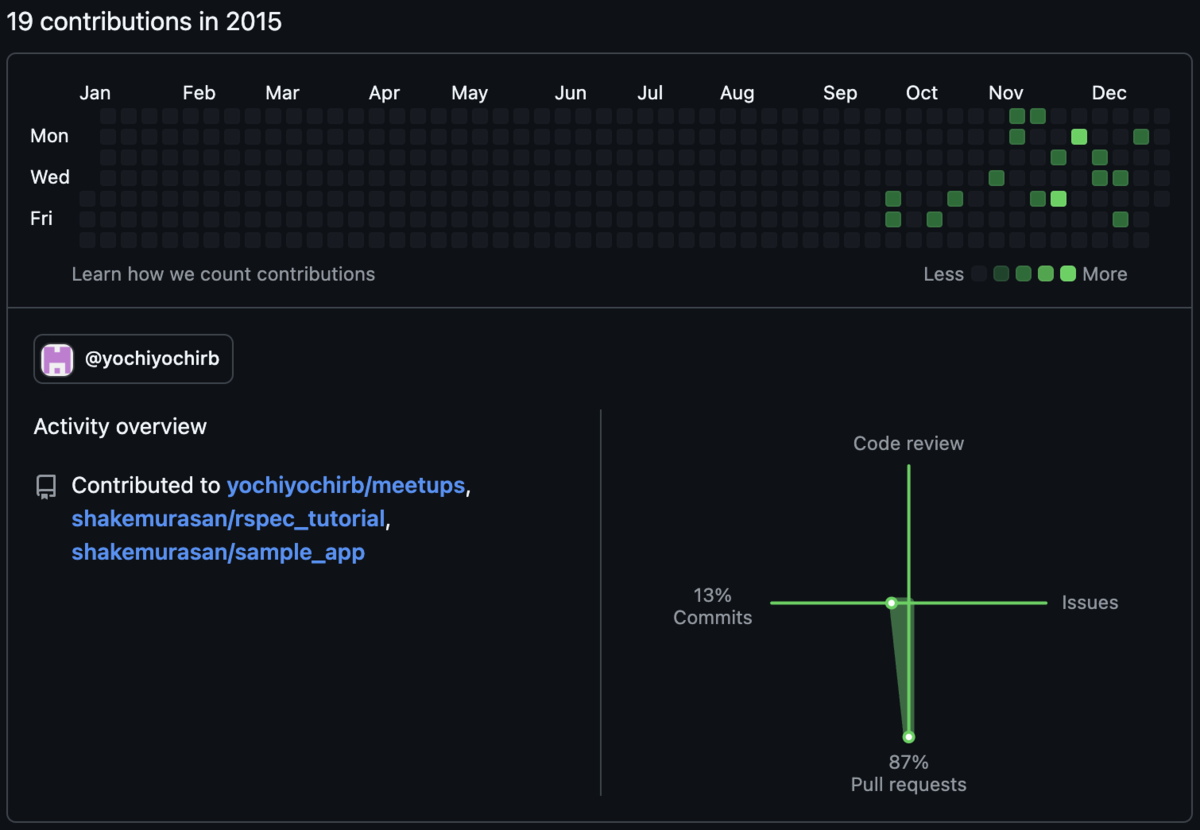Click the repository icon beside Contributed to
This screenshot has height=830, width=1200.
[x=46, y=487]
